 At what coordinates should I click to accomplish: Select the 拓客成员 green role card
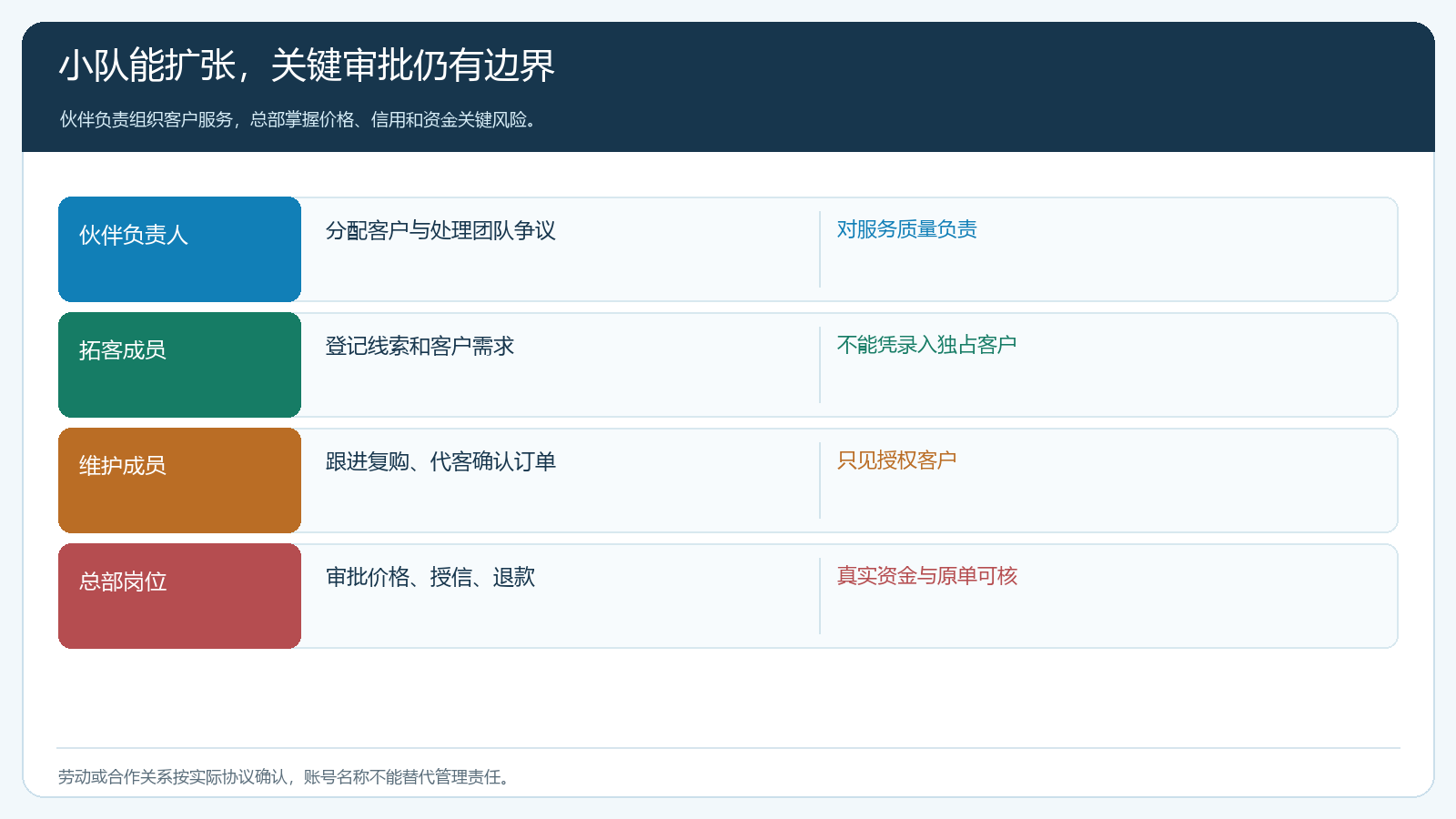(179, 365)
